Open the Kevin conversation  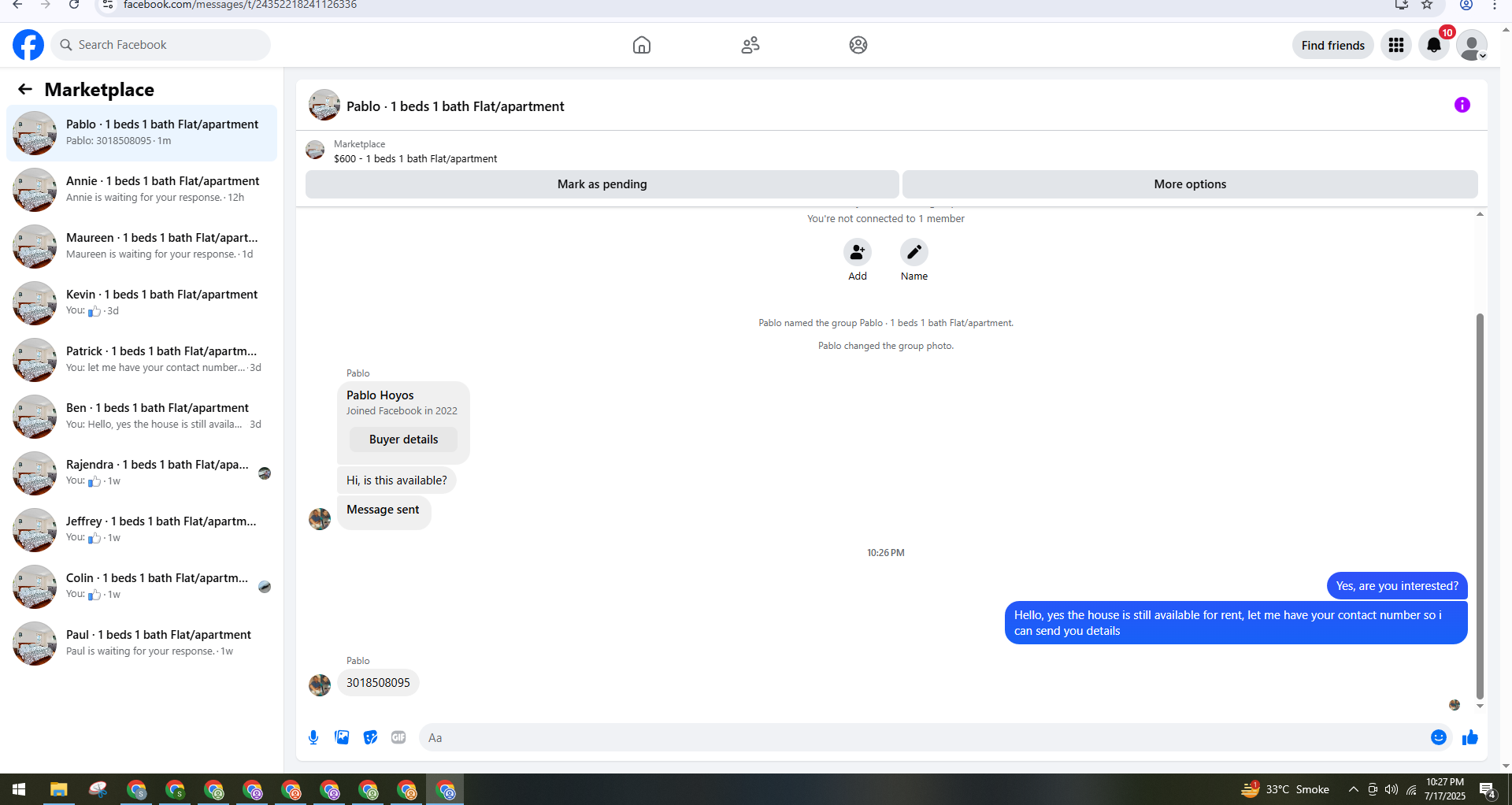(x=142, y=303)
